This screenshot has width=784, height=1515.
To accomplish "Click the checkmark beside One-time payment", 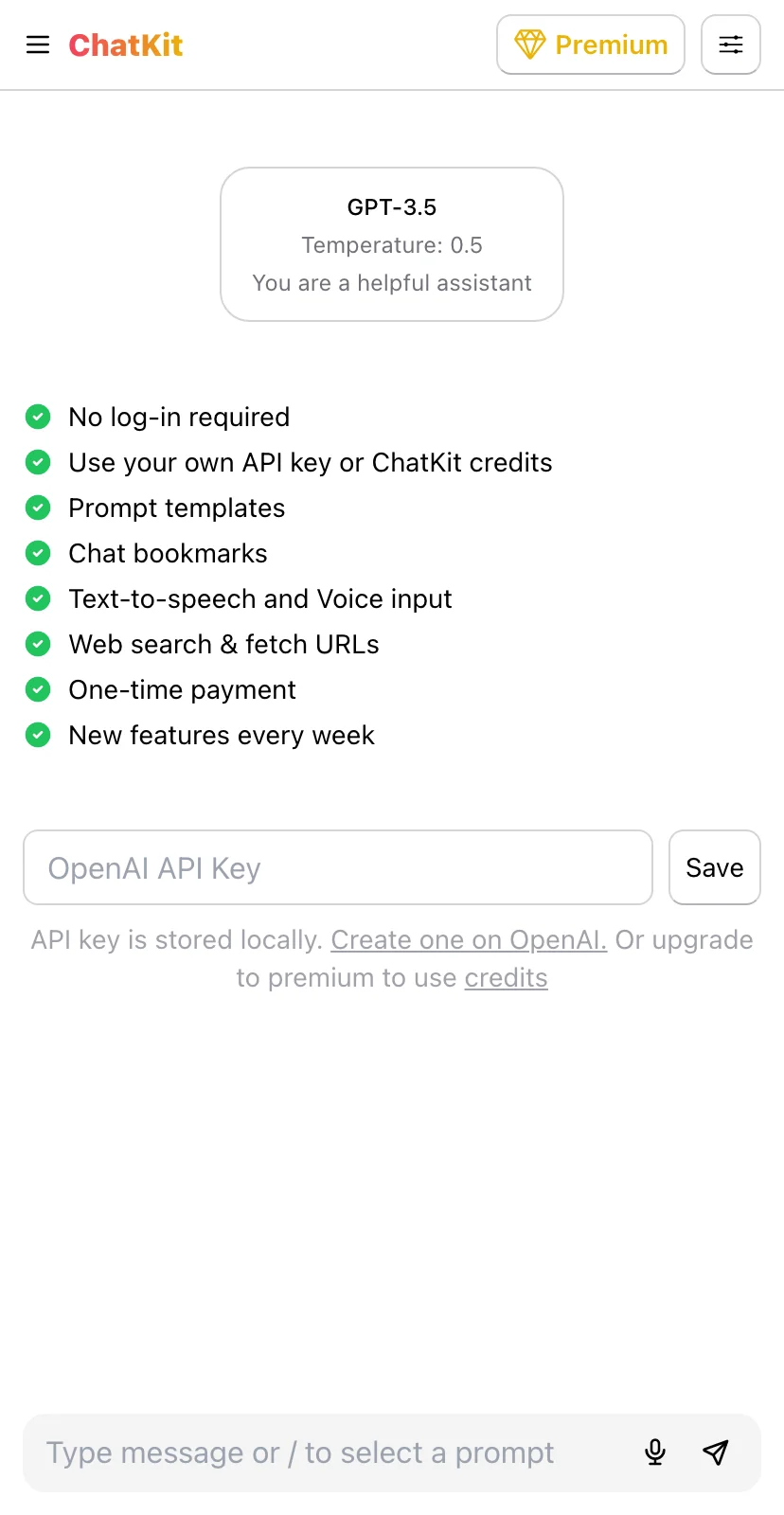I will pos(38,689).
